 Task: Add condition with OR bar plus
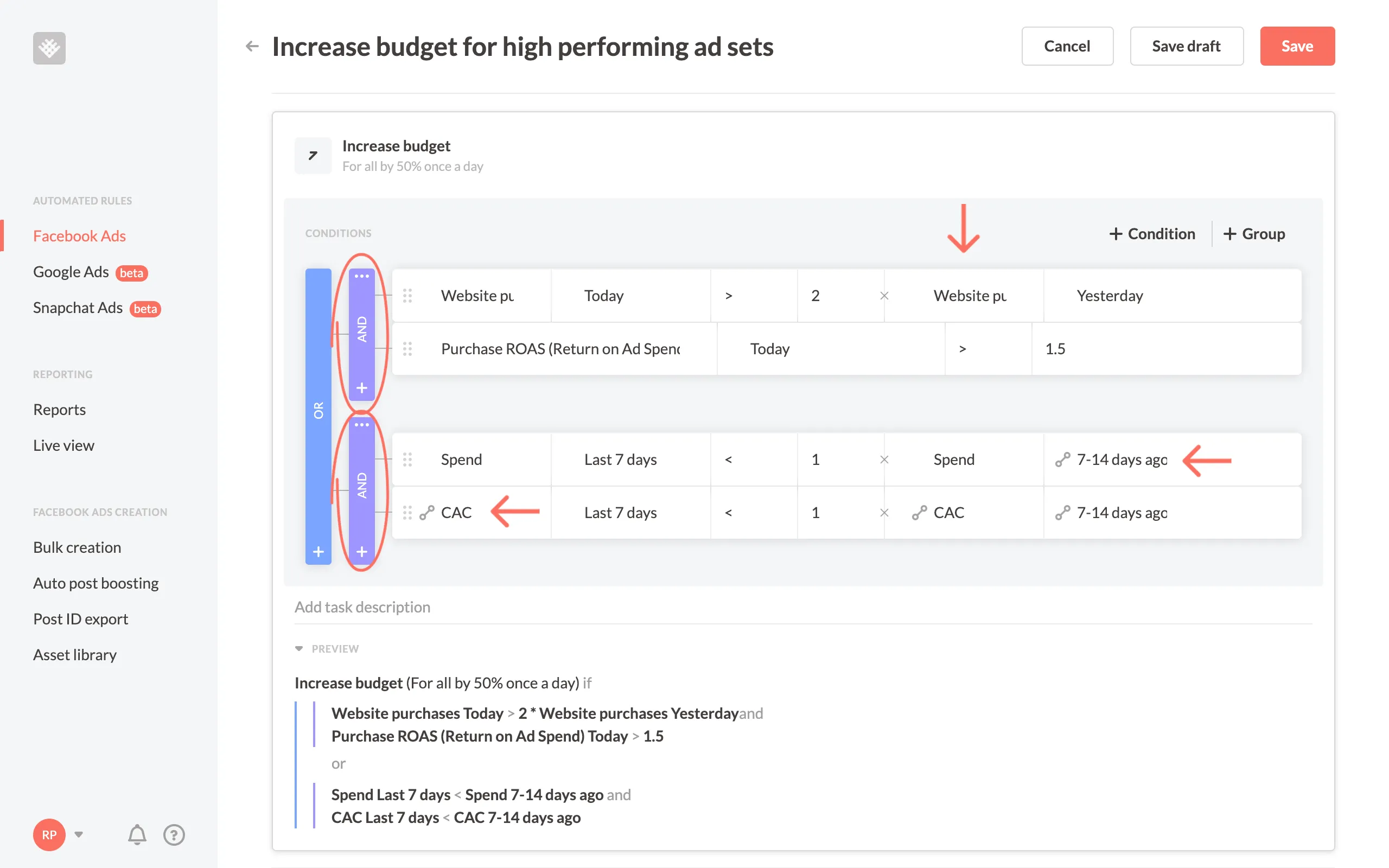(318, 552)
